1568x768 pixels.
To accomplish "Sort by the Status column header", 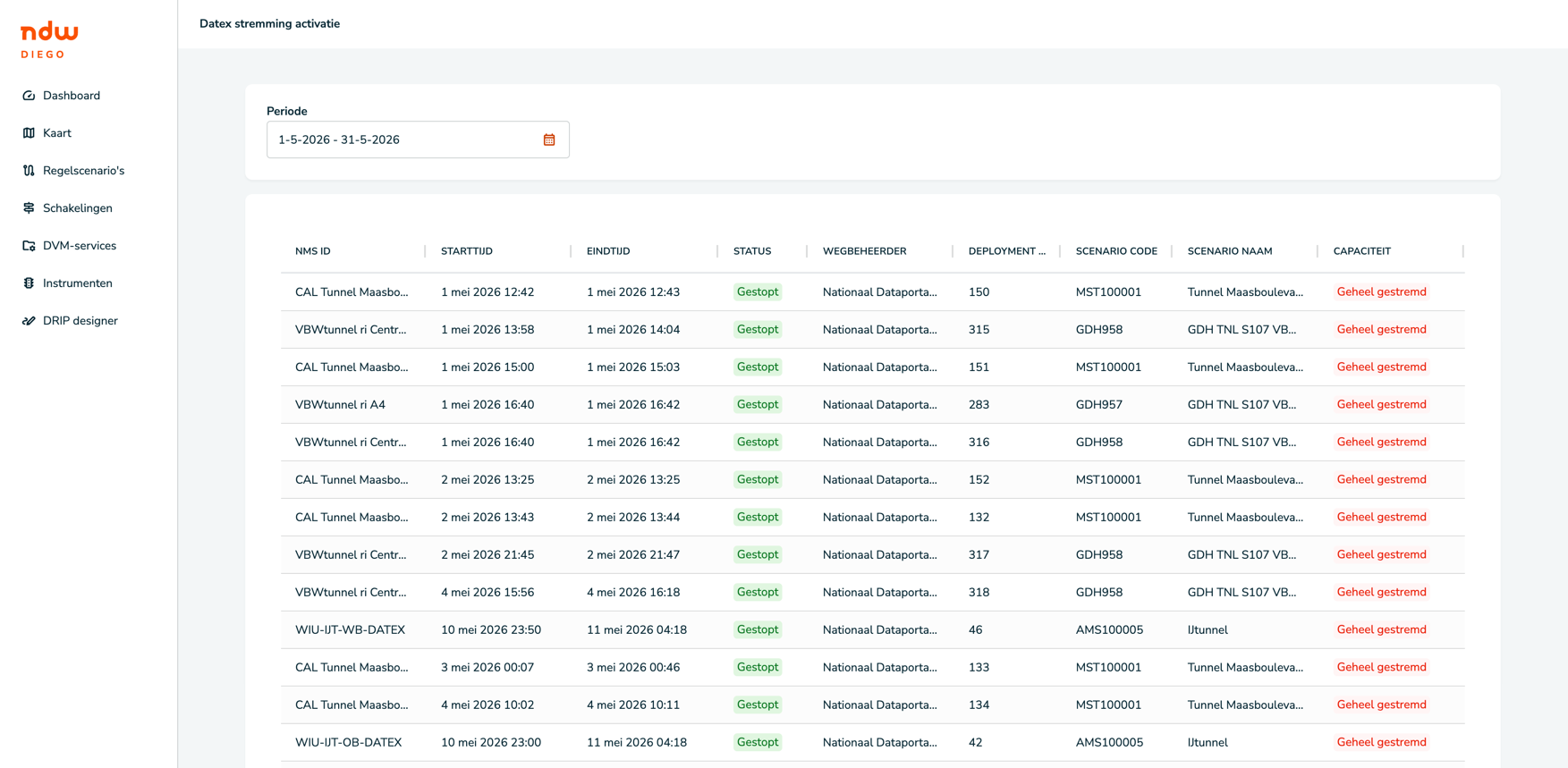I will click(752, 251).
